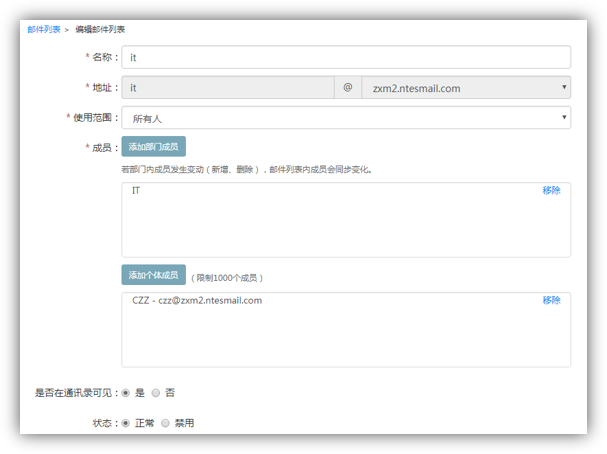Click the 邮件列表 breadcrumb link
The image size is (607, 454).
pos(43,30)
